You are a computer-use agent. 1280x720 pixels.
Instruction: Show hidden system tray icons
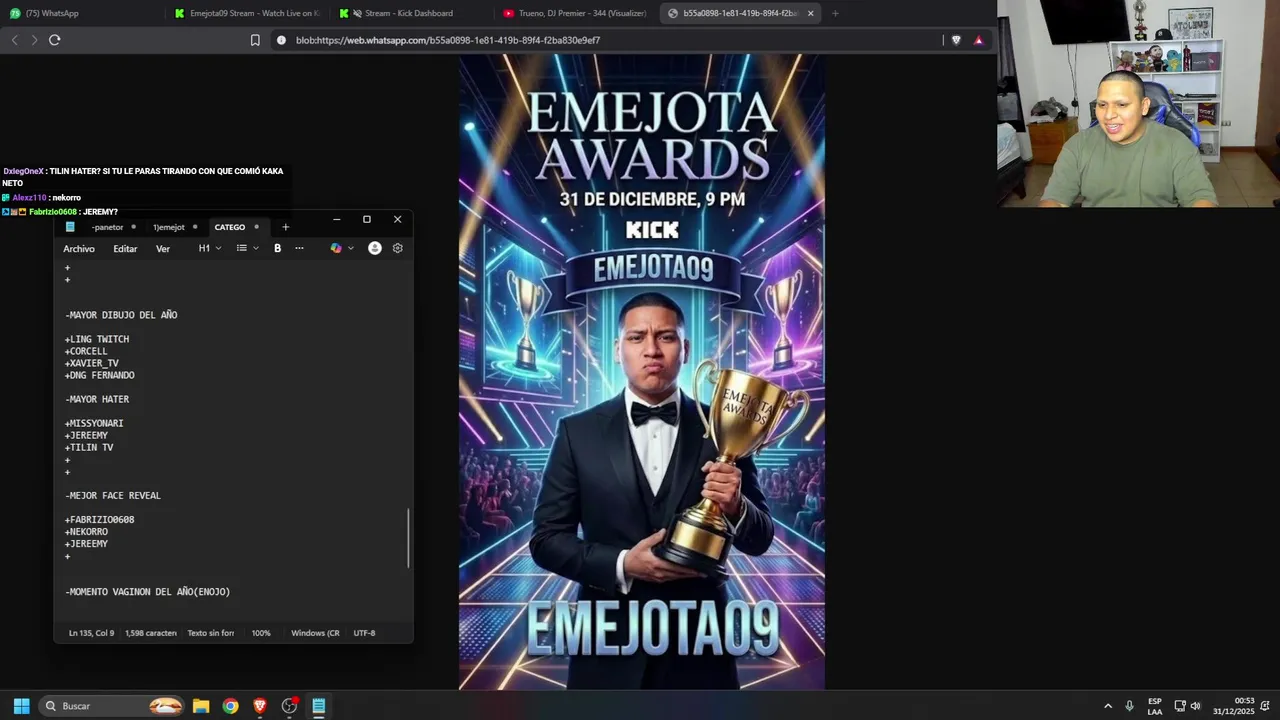(1107, 706)
